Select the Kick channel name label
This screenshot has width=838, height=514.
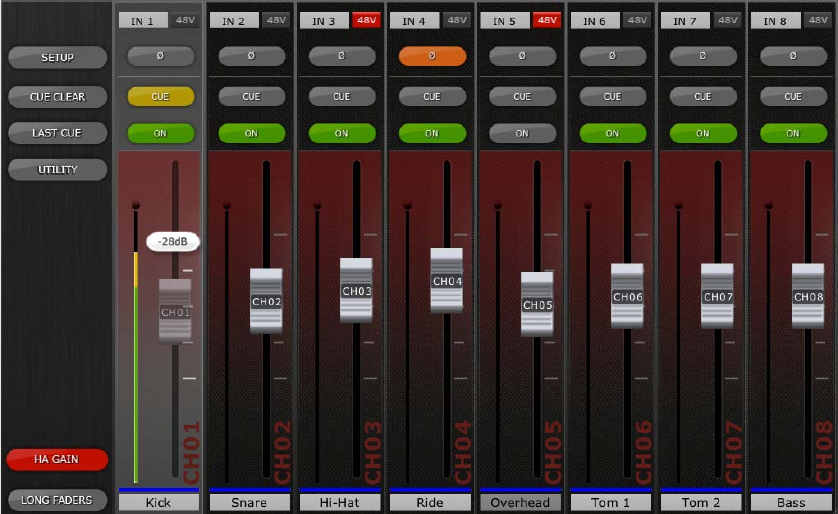click(x=159, y=503)
